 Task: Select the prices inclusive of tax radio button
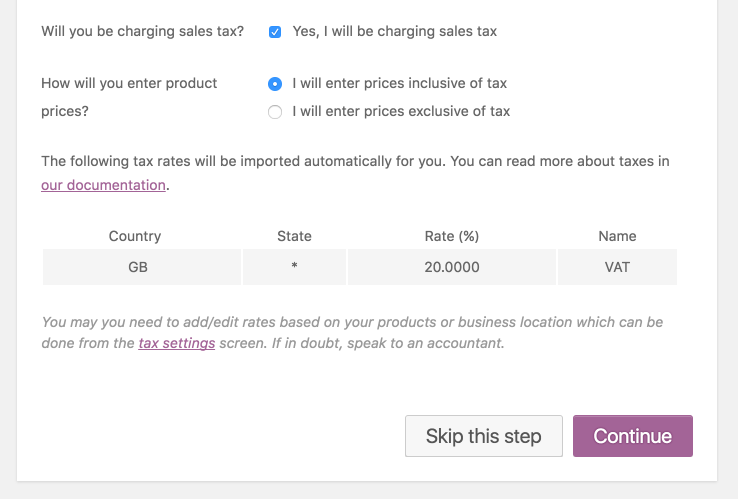coord(275,84)
